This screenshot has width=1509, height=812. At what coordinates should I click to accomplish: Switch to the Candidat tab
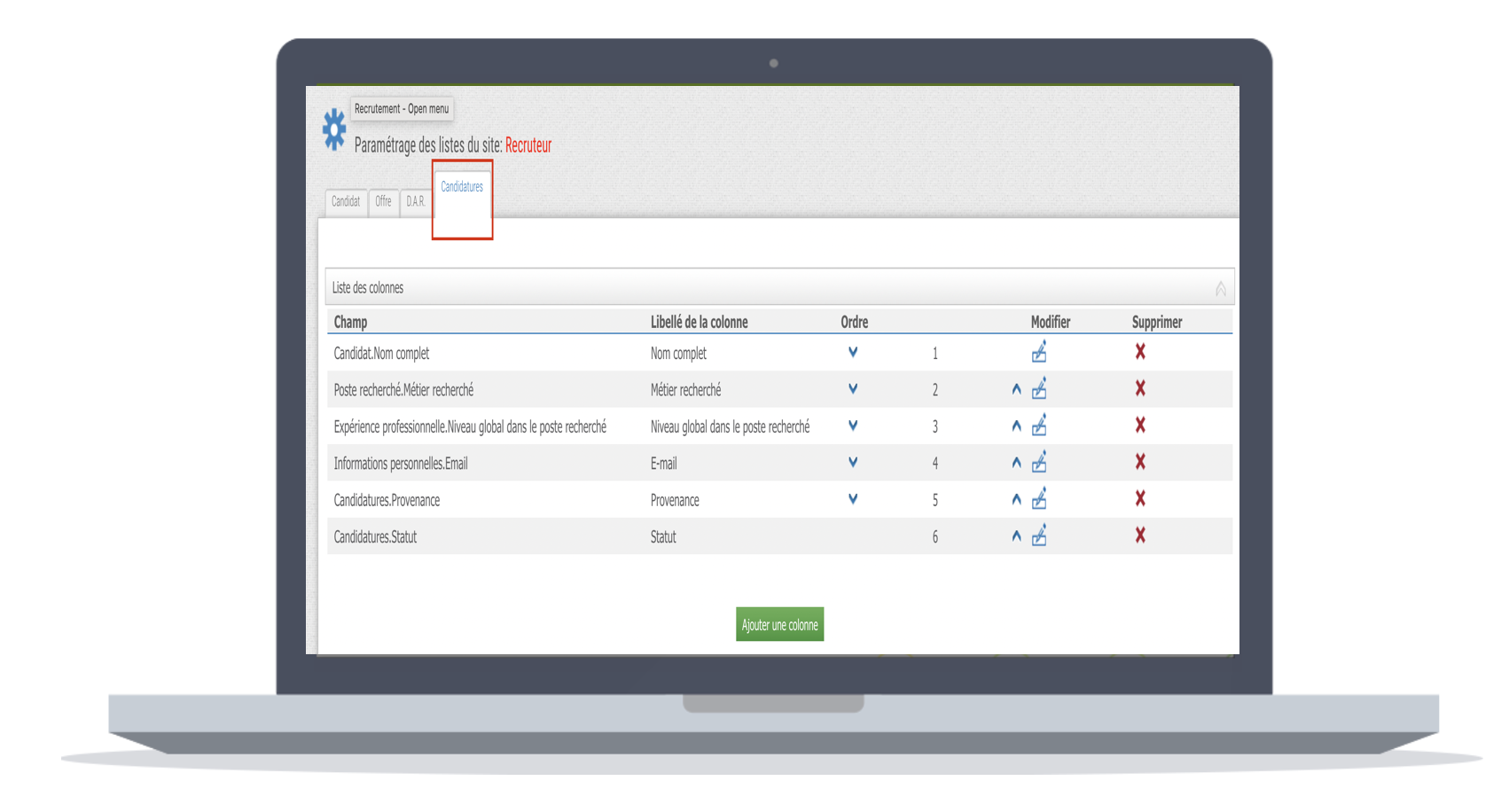(x=346, y=202)
